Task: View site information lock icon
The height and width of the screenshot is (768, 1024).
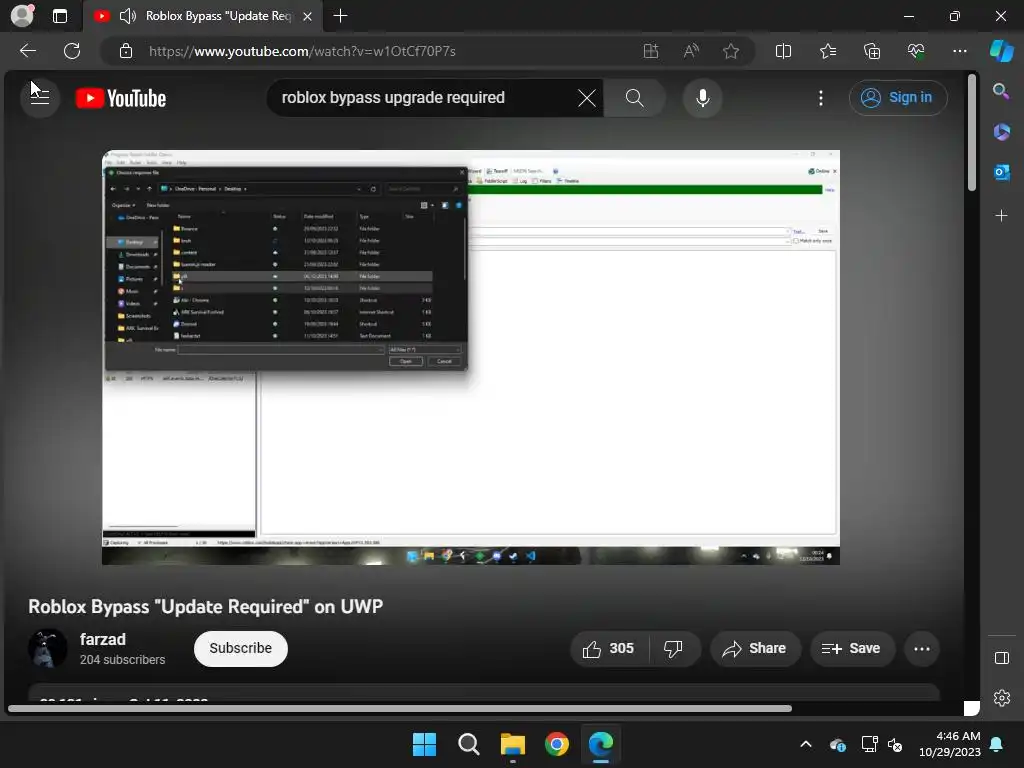Action: point(126,51)
